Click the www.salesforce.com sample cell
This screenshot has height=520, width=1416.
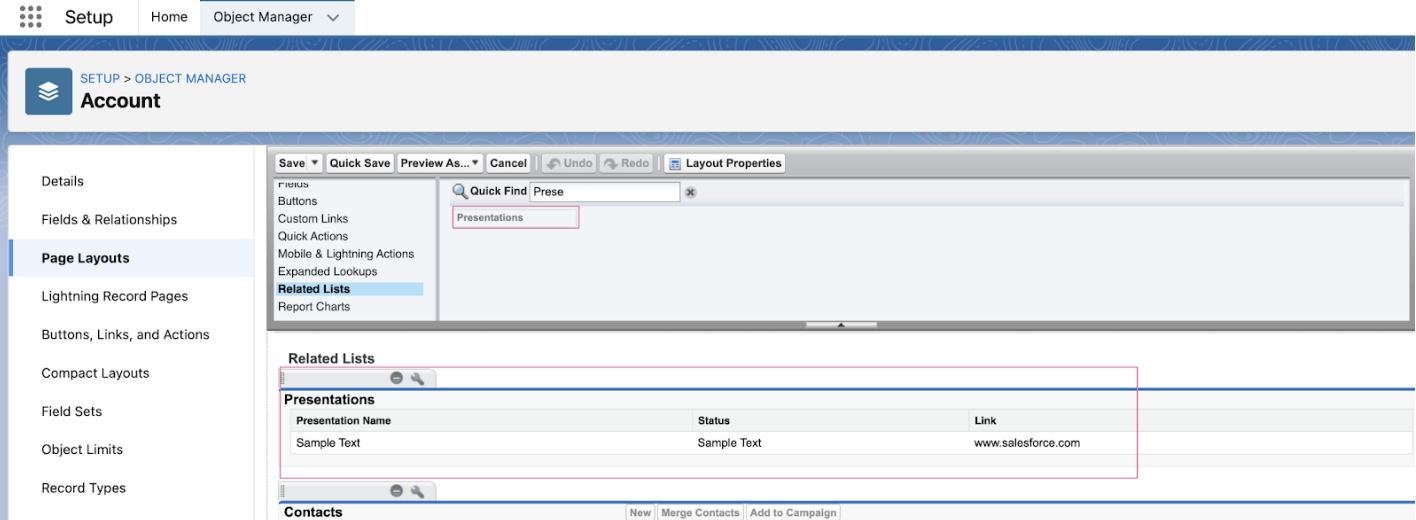pyautogui.click(x=1027, y=442)
